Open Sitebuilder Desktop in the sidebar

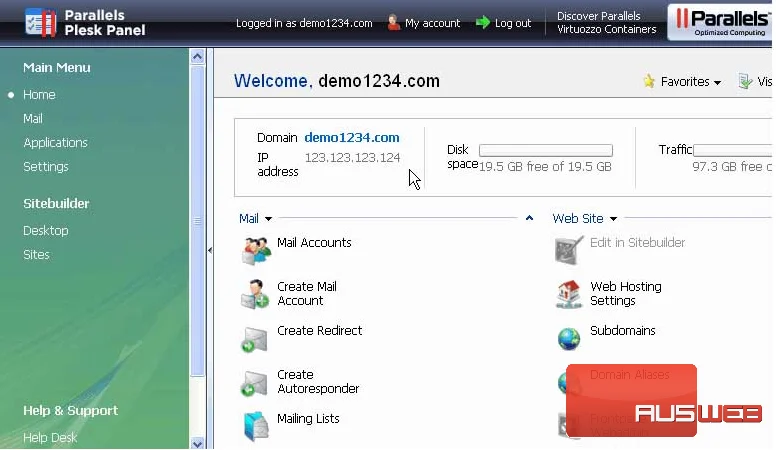pyautogui.click(x=46, y=231)
